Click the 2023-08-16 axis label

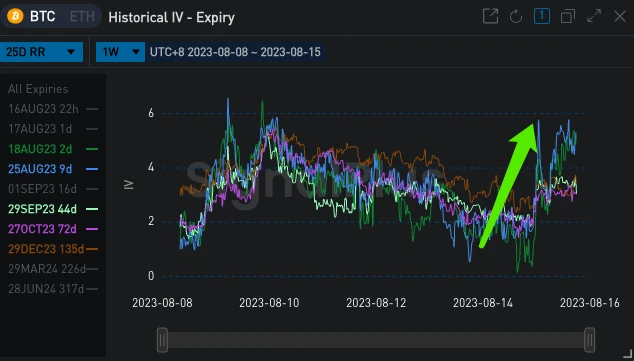point(590,303)
